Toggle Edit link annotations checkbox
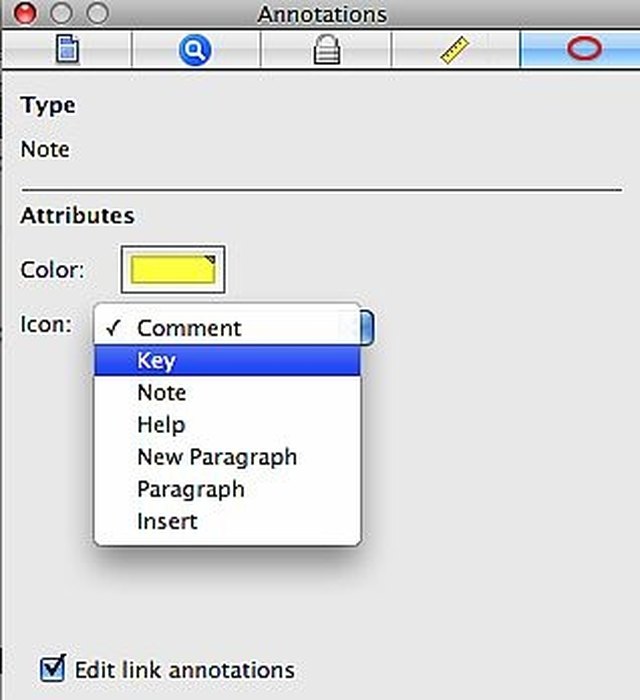Screen dimensions: 640x700 pyautogui.click(x=51, y=668)
